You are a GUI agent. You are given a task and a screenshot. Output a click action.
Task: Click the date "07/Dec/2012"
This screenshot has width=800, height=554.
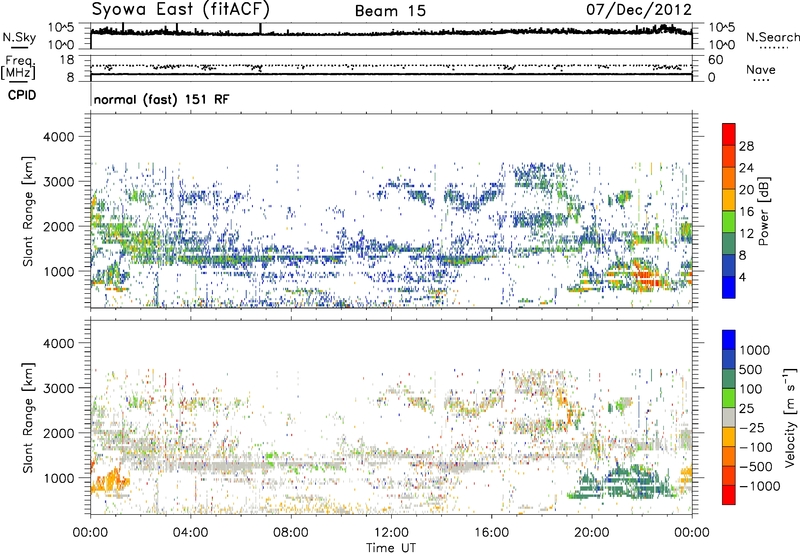[639, 9]
